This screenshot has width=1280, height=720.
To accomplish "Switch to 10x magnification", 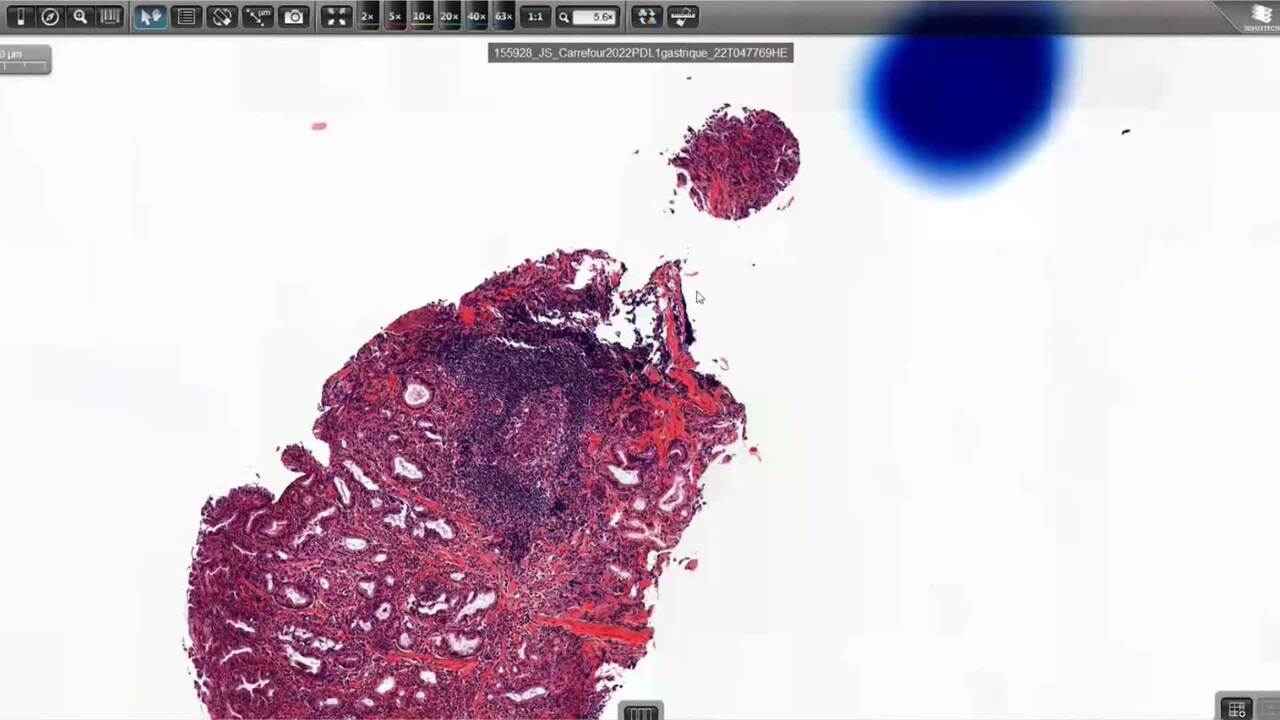I will 422,17.
